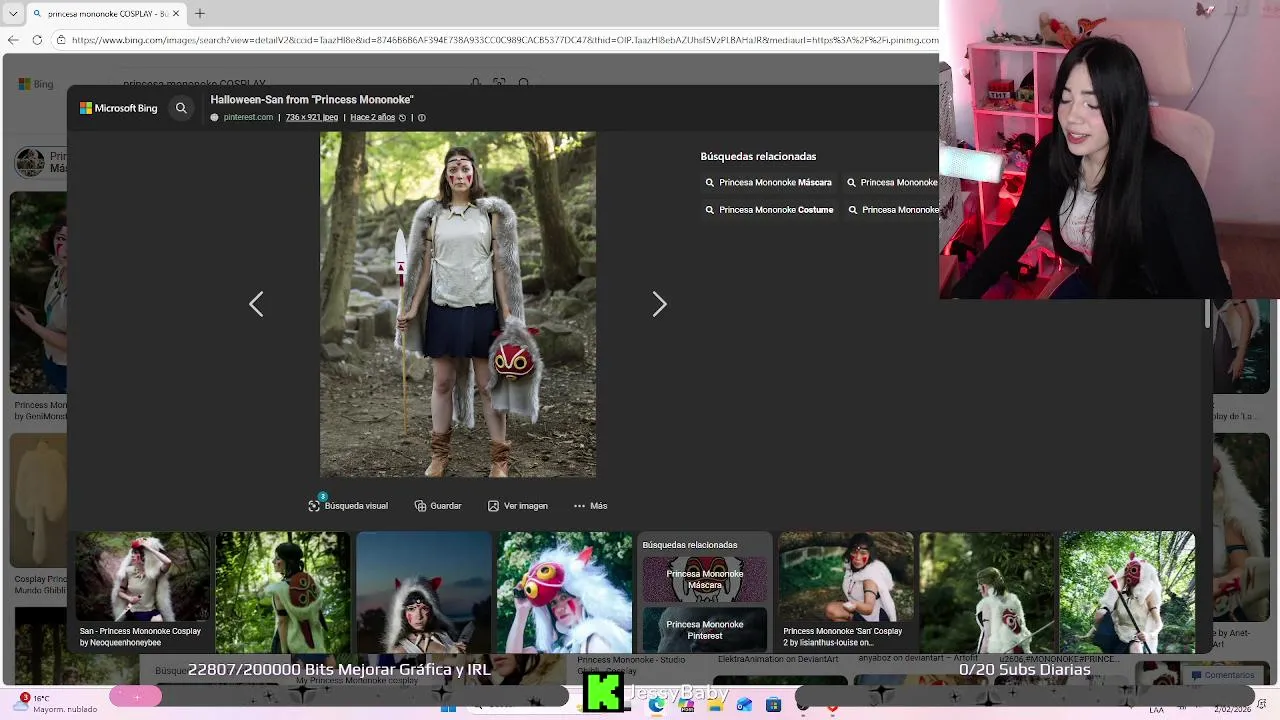Click the 736 × 921 jpeg size link
1280x720 pixels.
point(312,117)
